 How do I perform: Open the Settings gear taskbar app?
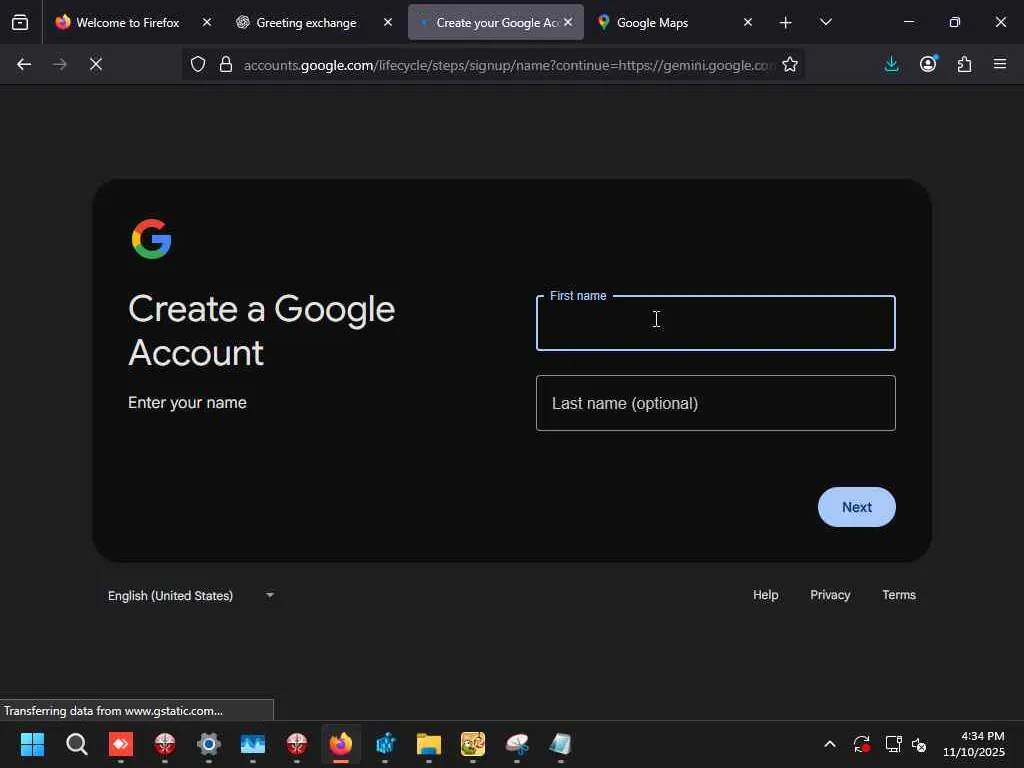point(209,744)
